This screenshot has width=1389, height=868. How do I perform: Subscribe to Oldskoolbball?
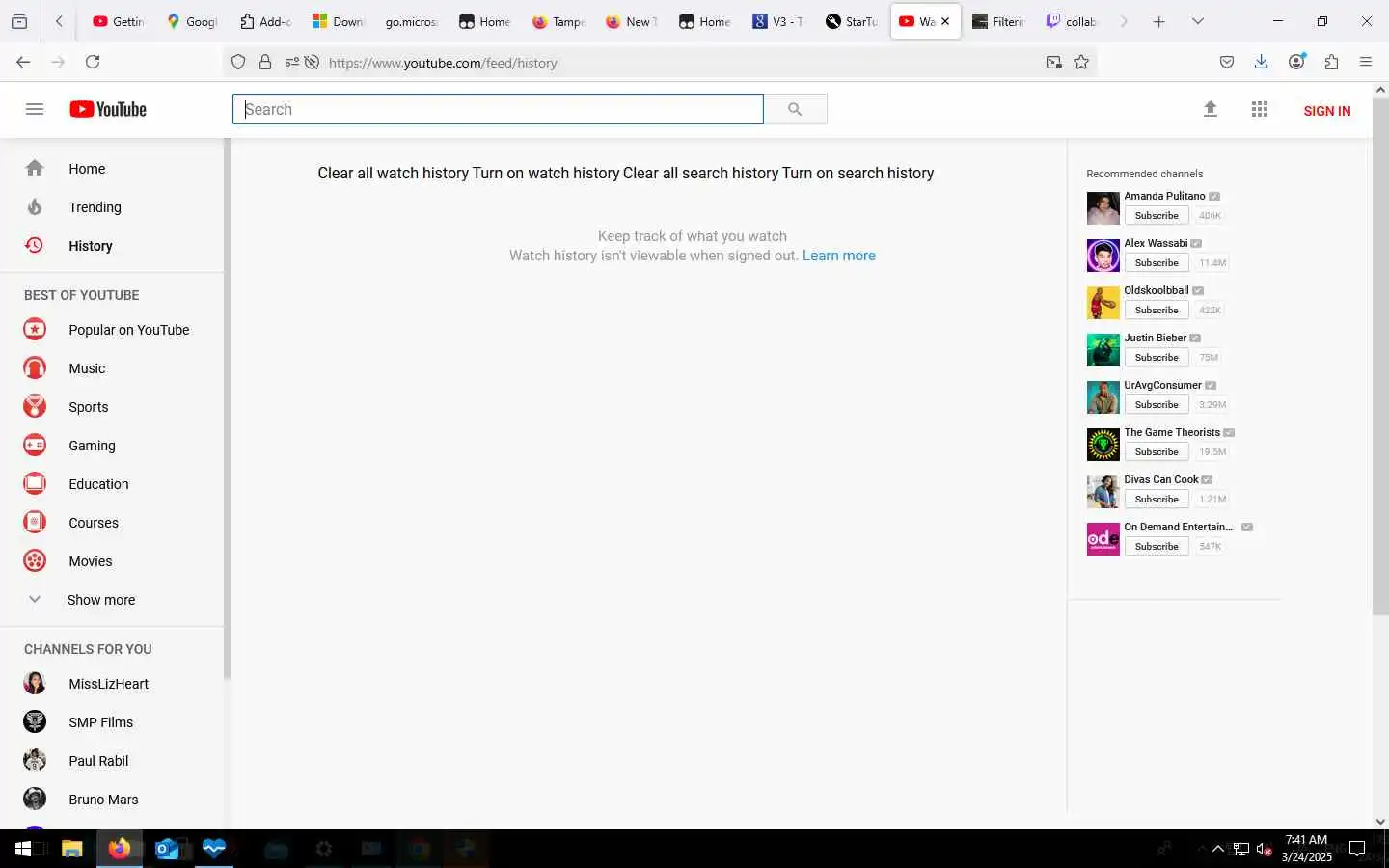click(1157, 311)
